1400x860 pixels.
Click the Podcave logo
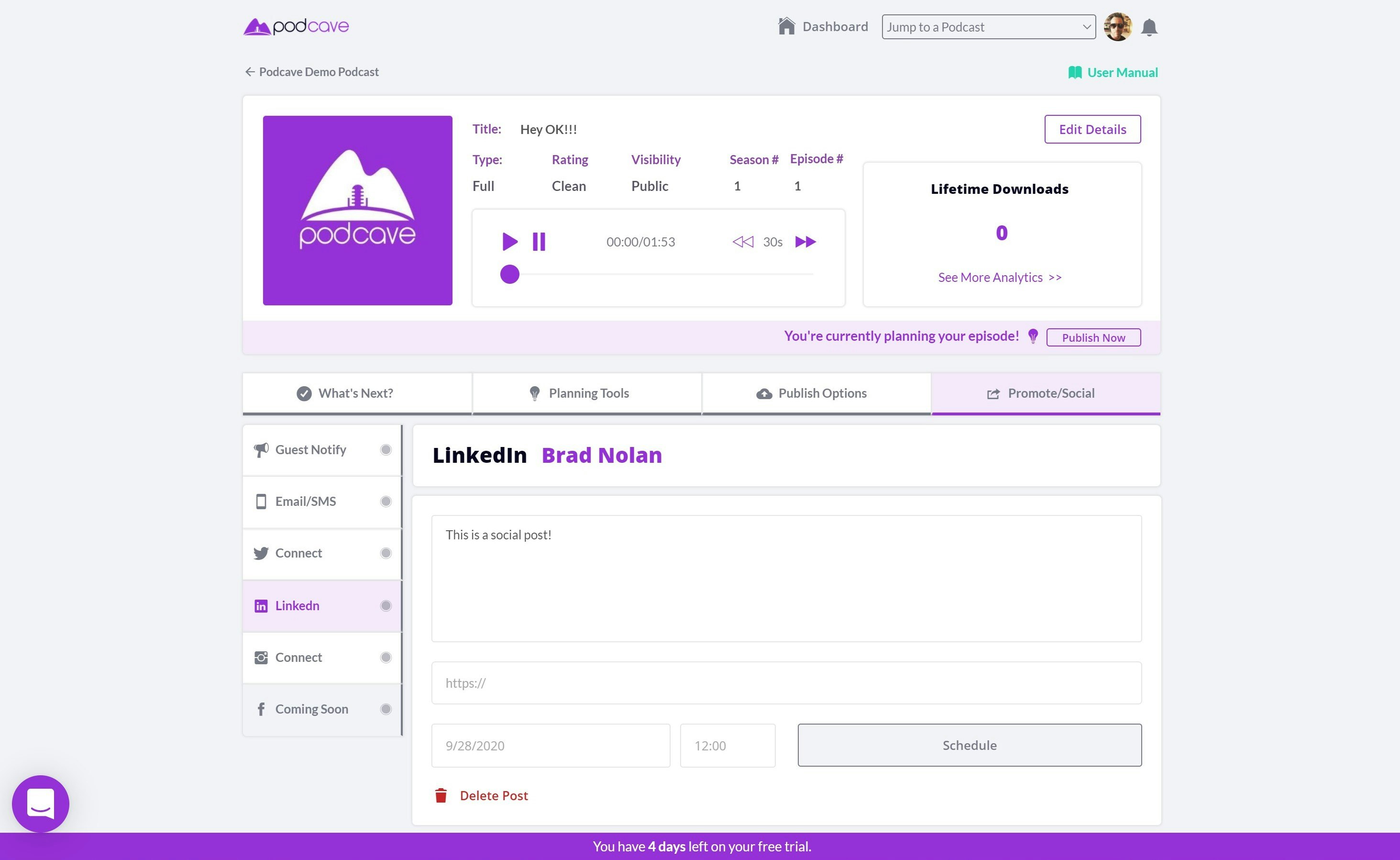[x=296, y=26]
